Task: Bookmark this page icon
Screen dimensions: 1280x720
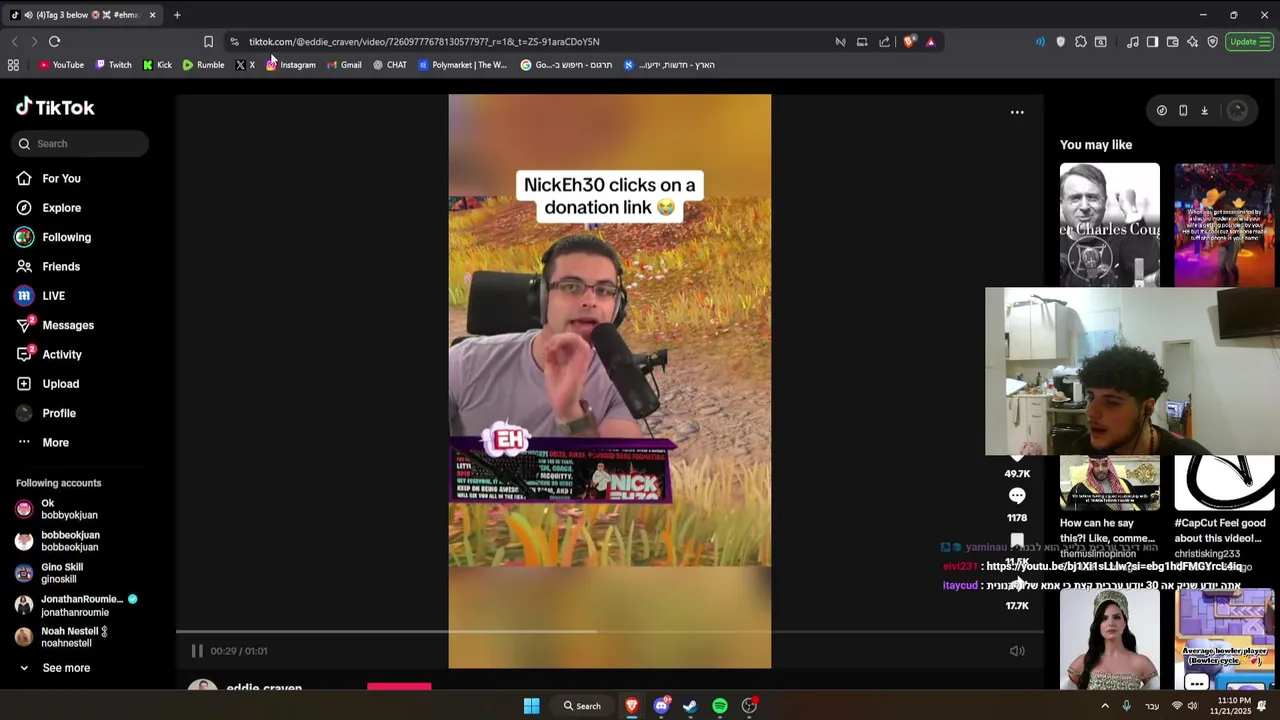Action: tap(208, 42)
